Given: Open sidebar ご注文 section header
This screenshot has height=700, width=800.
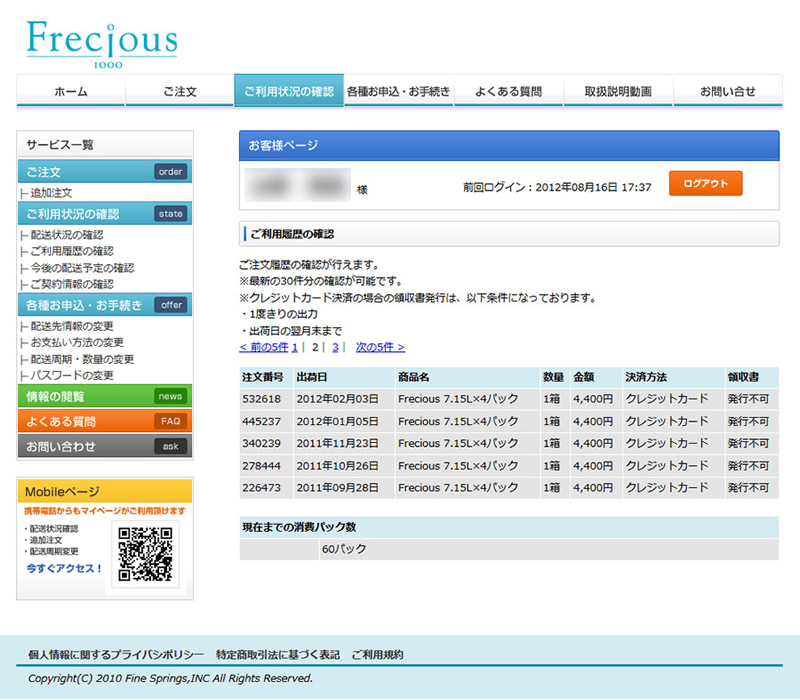Looking at the screenshot, I should [105, 172].
